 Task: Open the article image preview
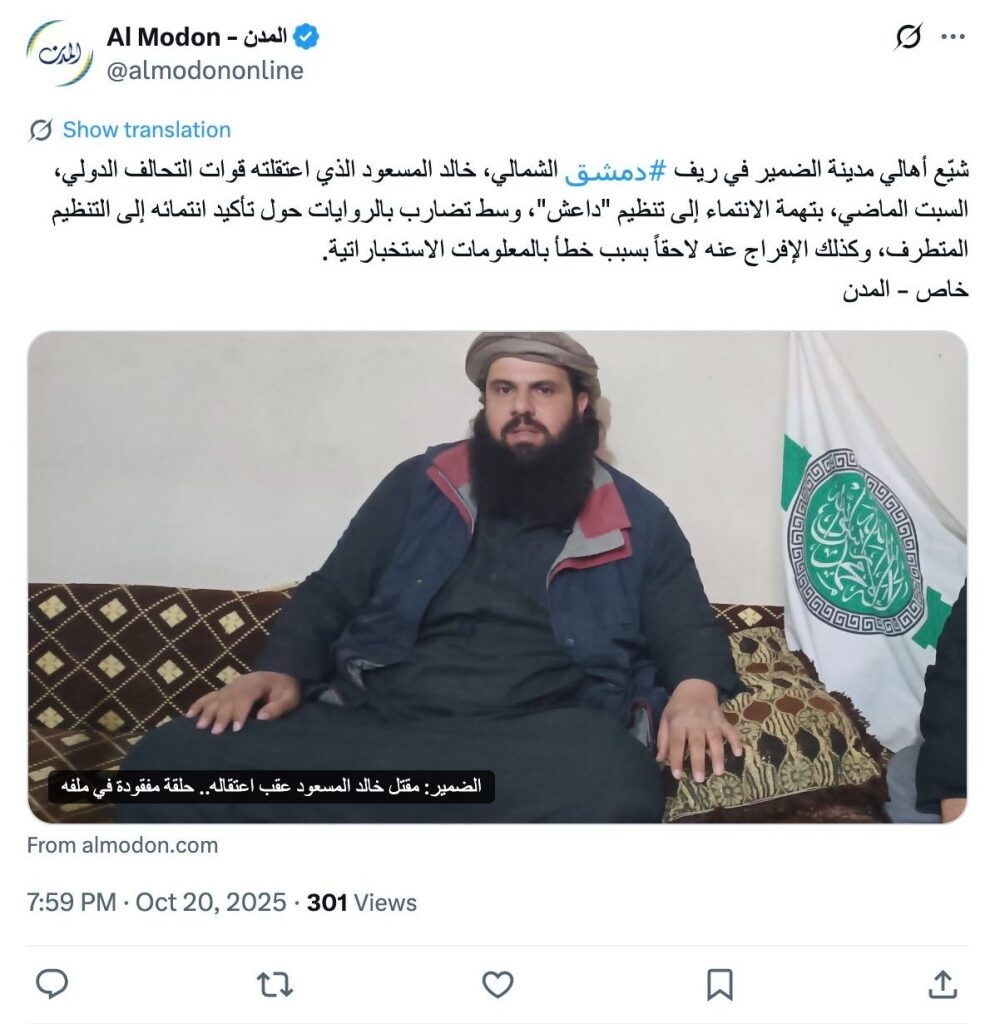tap(497, 577)
